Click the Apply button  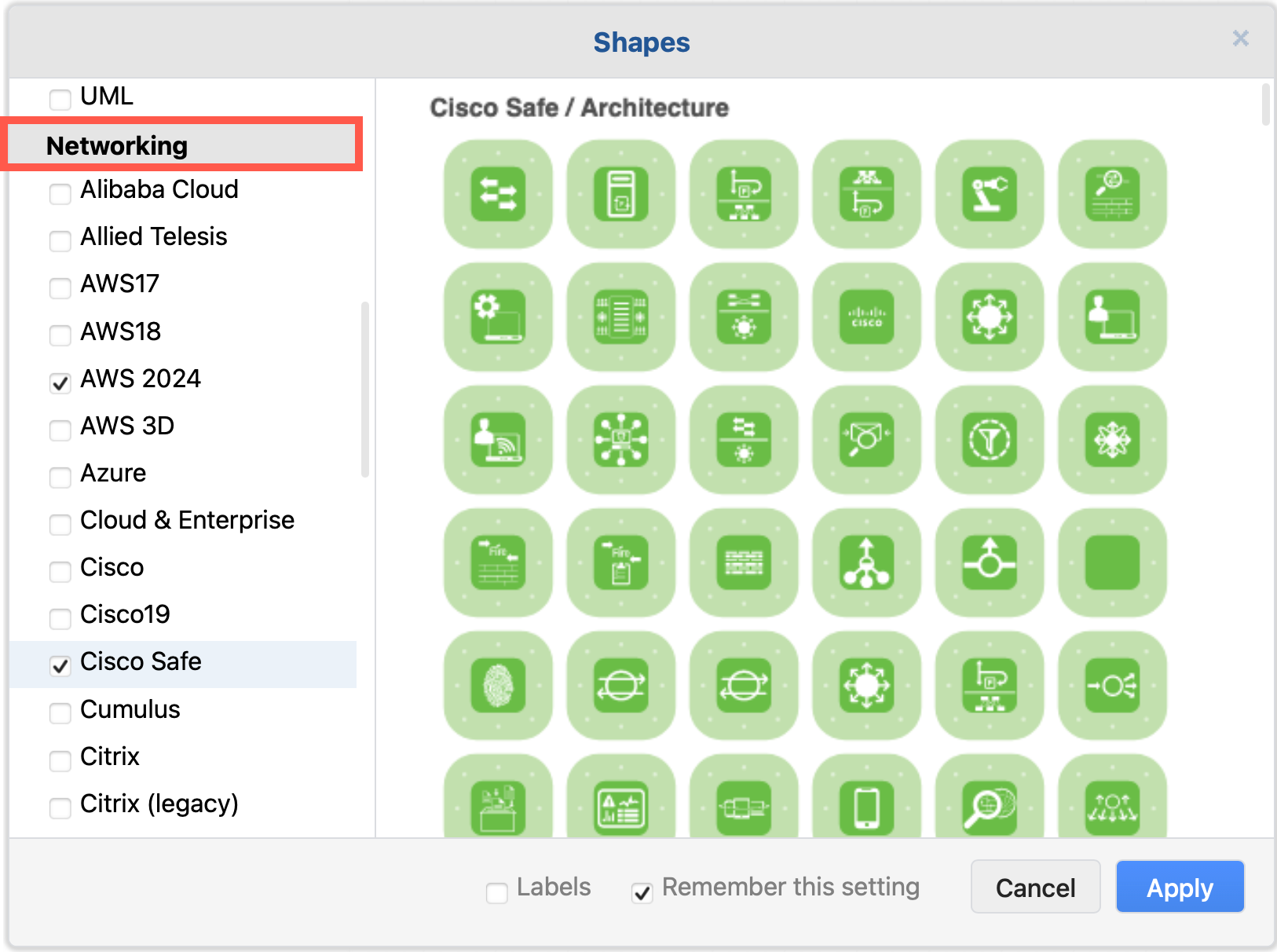(1180, 887)
